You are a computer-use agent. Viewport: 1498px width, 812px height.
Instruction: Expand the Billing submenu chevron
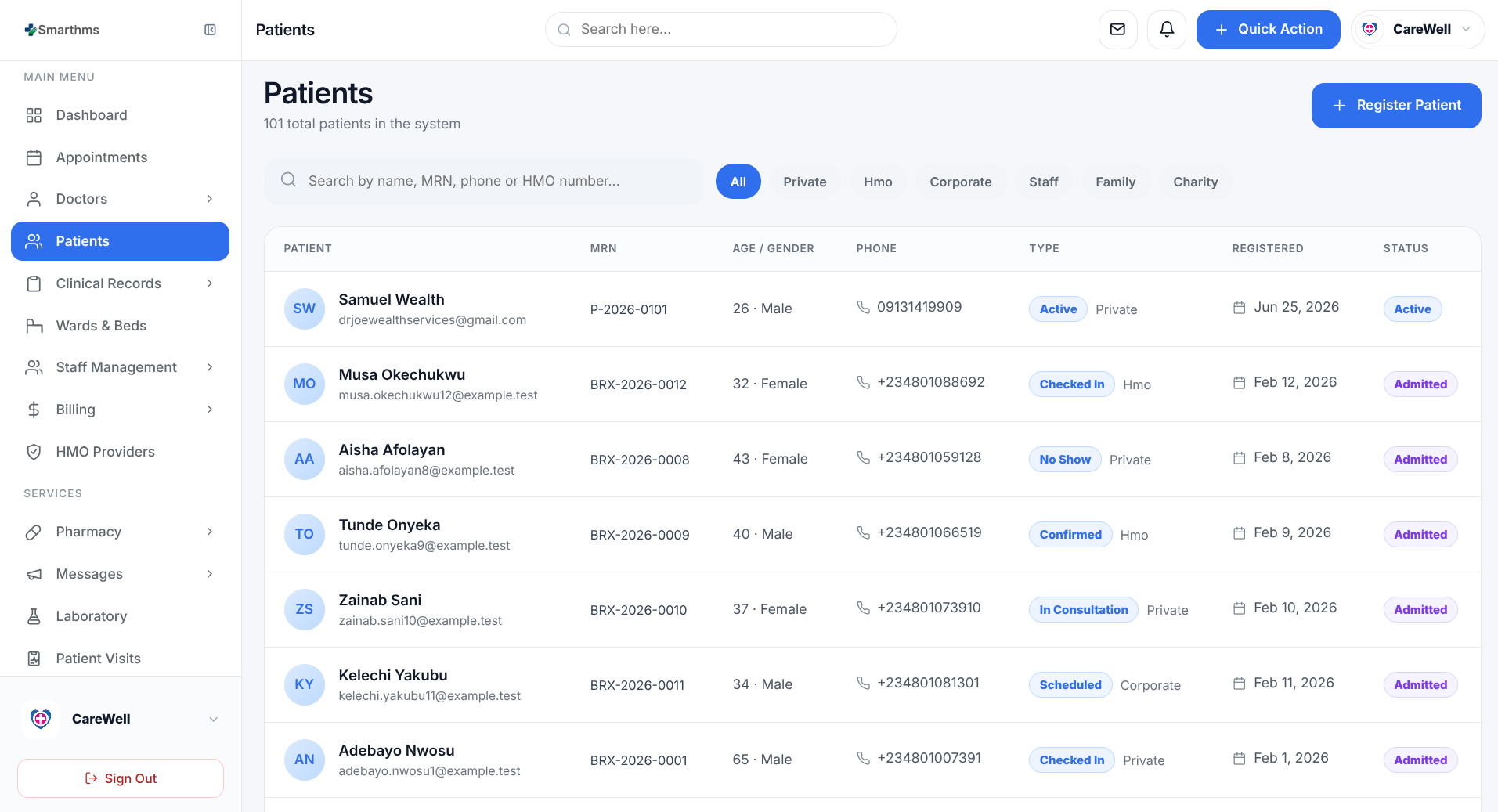209,410
